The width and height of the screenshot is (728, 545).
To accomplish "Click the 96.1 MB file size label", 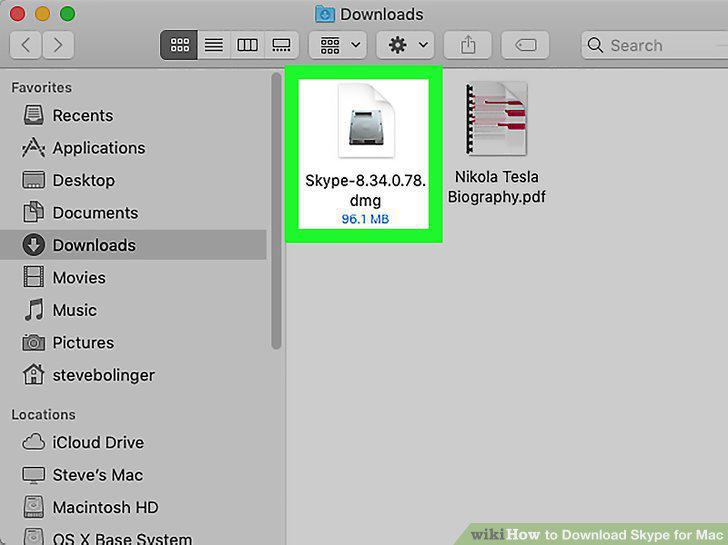I will pyautogui.click(x=365, y=219).
